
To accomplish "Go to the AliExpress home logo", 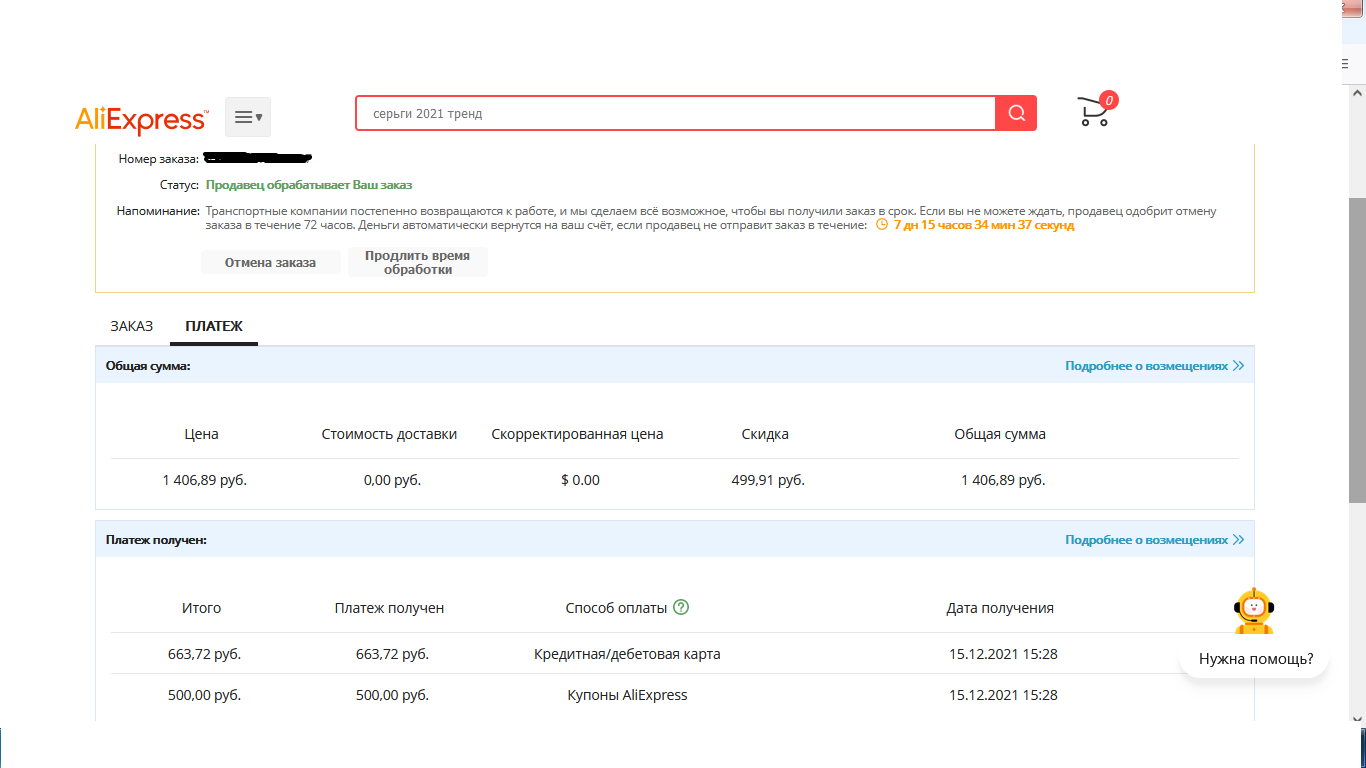I will tap(142, 120).
